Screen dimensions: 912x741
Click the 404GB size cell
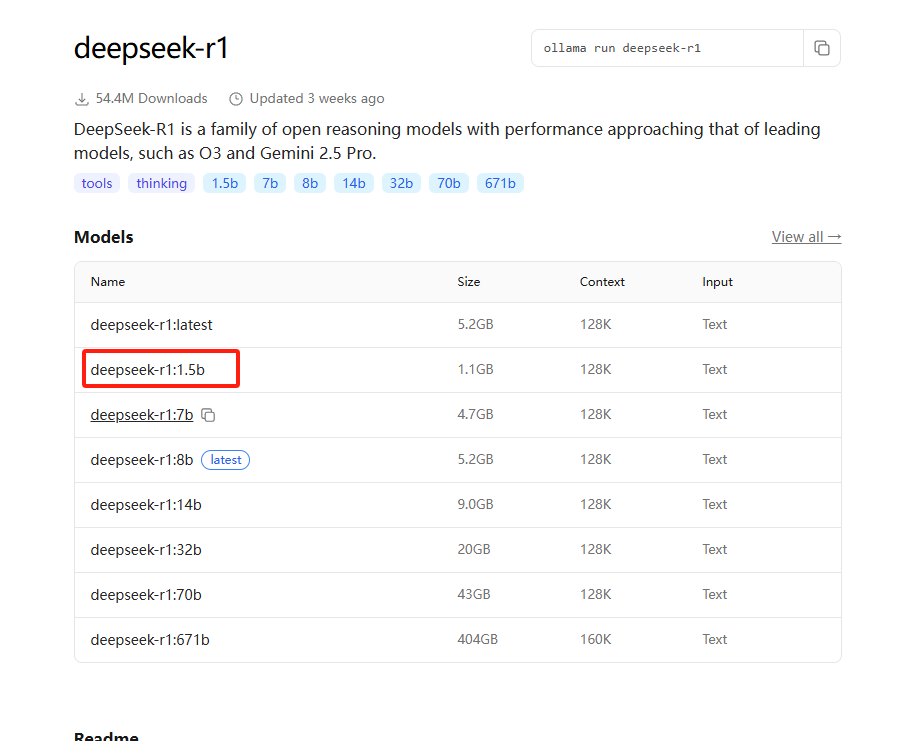click(478, 639)
